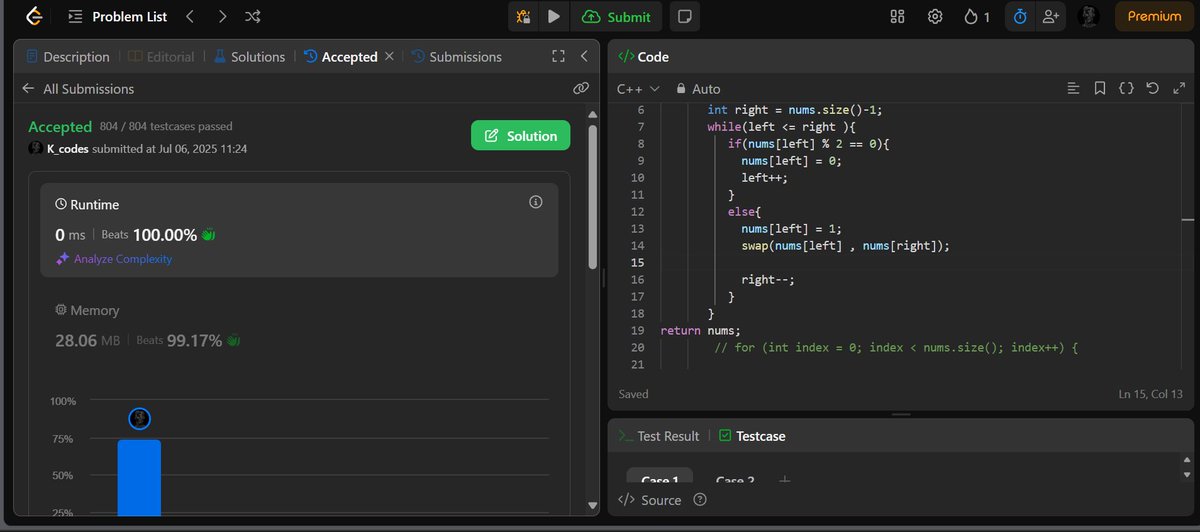Click the curly braces snippet icon
Image resolution: width=1200 pixels, height=532 pixels.
(1126, 89)
